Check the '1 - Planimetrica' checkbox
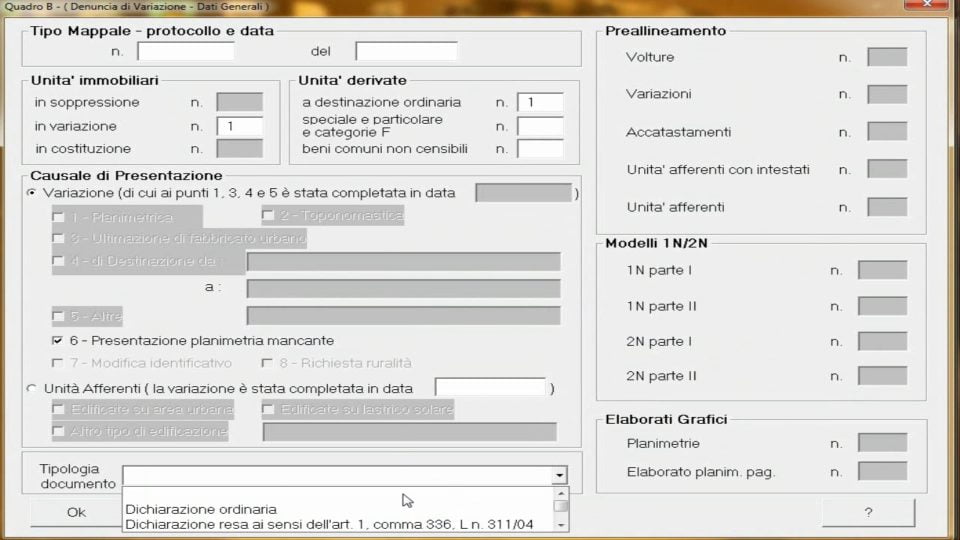Viewport: 960px width, 540px height. tap(59, 217)
